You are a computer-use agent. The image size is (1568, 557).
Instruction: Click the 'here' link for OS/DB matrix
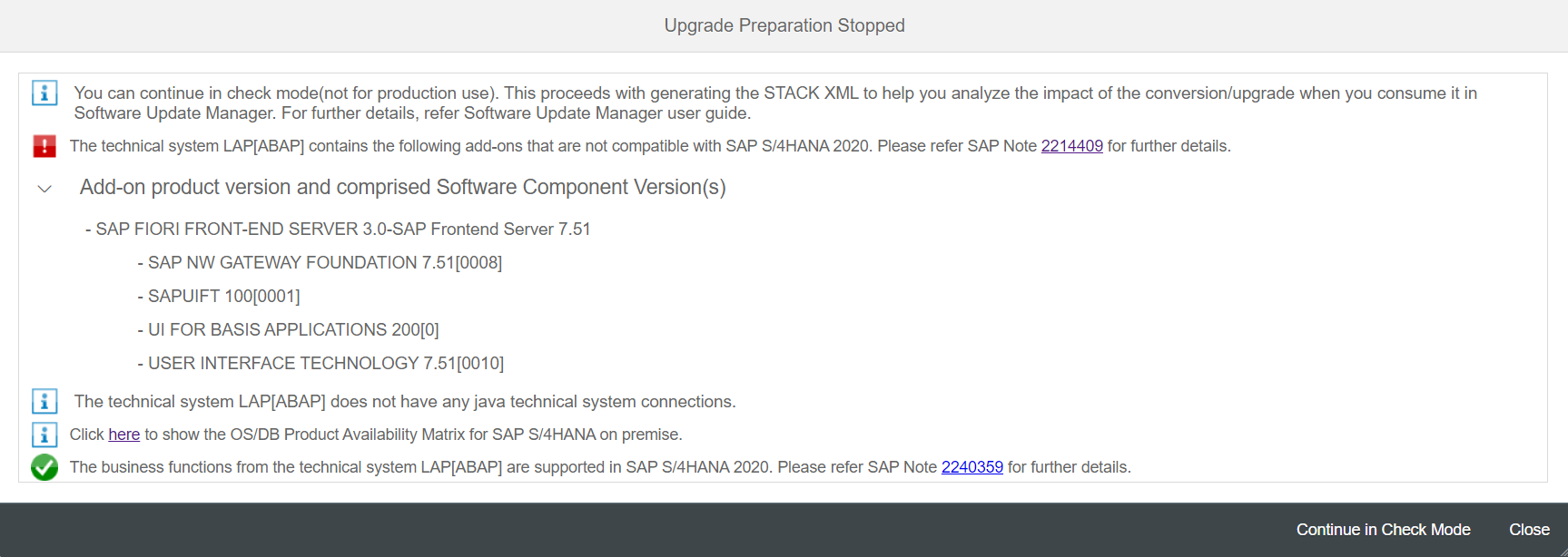click(x=123, y=435)
